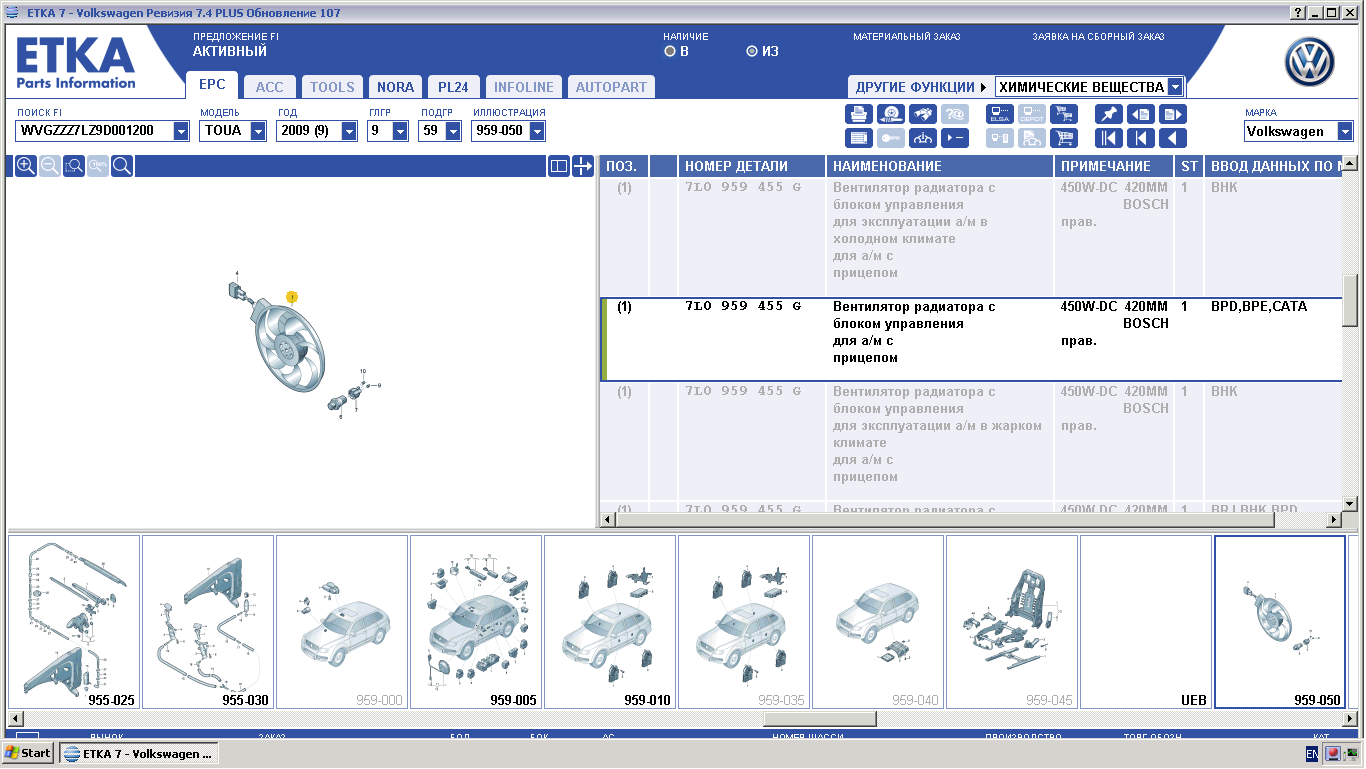Go to previous page with document-left icon
The width and height of the screenshot is (1366, 769).
(x=1141, y=114)
